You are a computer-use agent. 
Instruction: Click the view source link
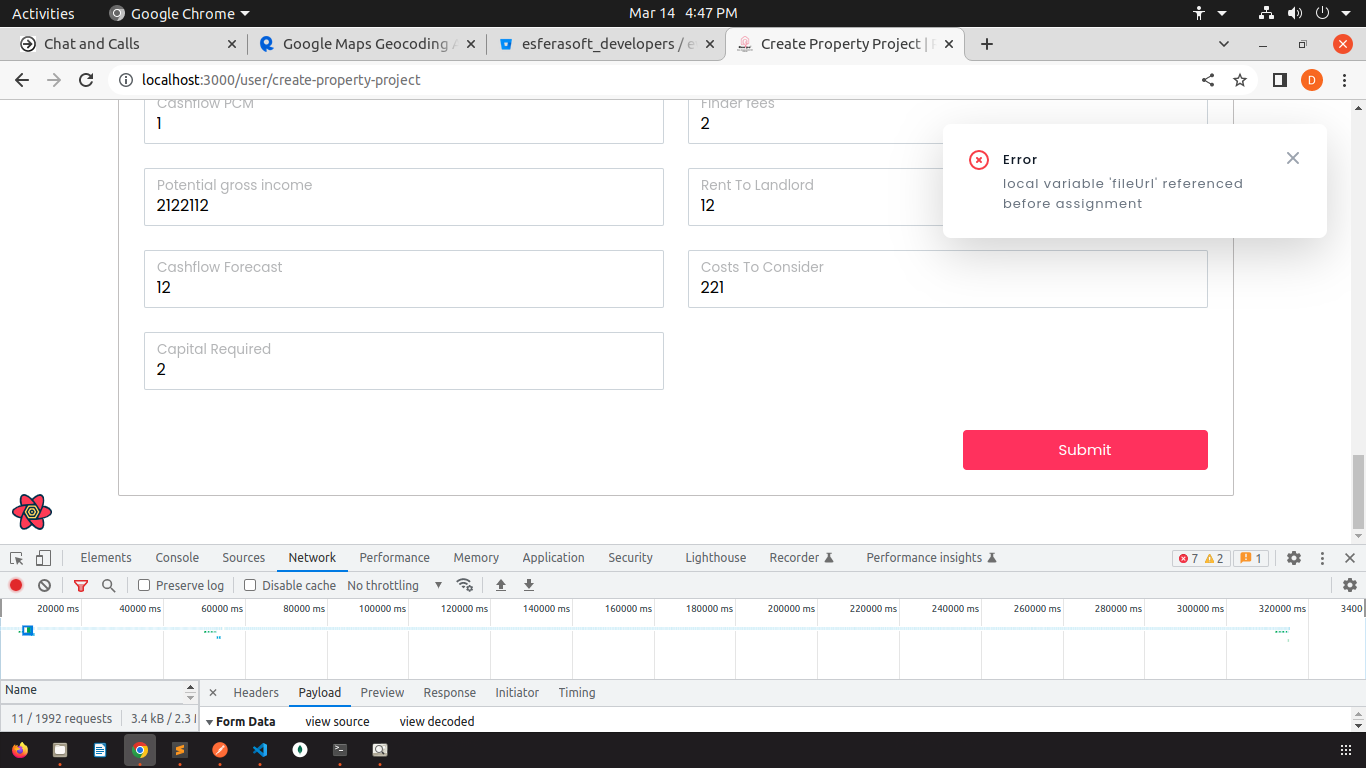(337, 722)
